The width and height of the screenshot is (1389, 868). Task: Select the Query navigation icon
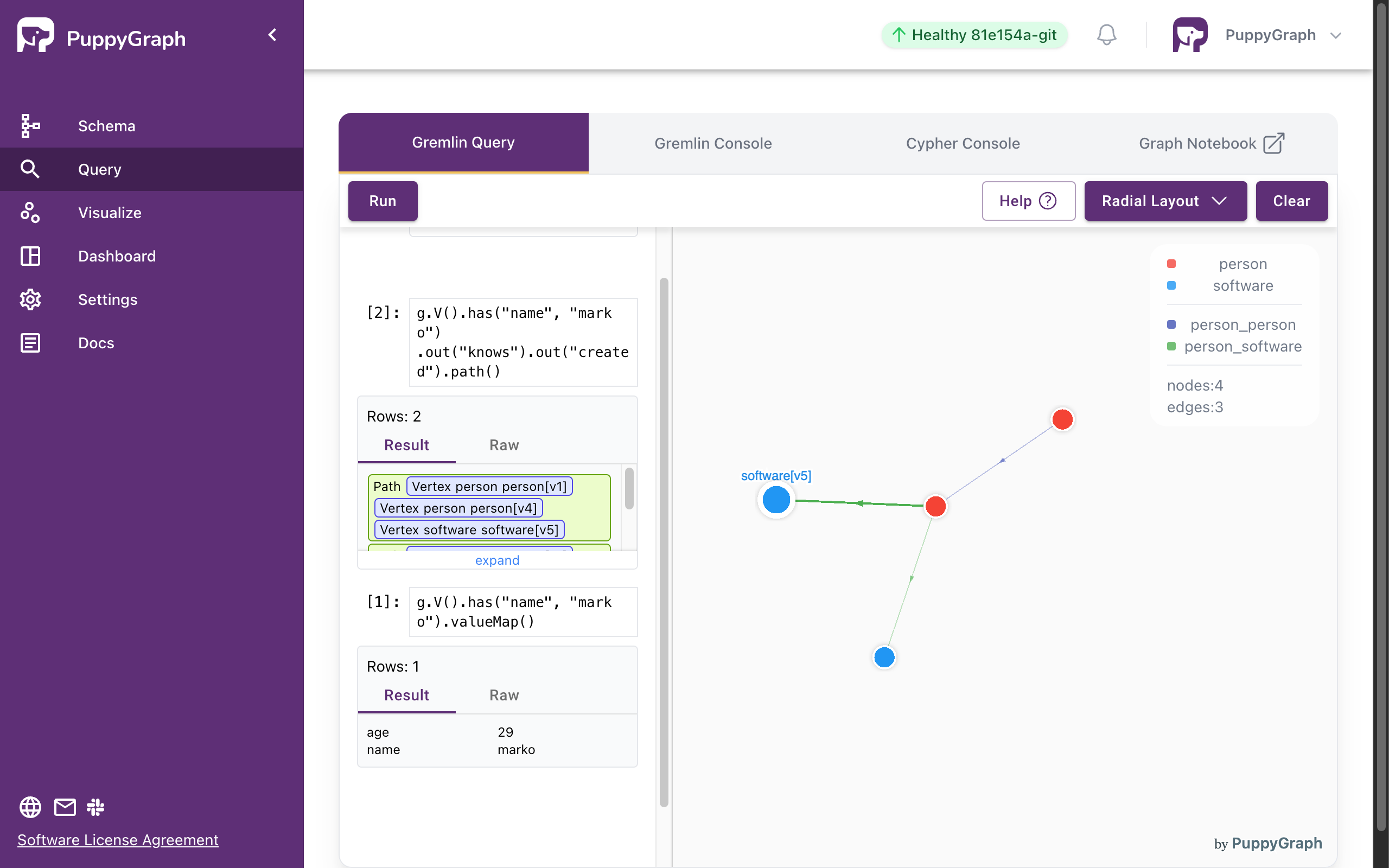point(29,168)
